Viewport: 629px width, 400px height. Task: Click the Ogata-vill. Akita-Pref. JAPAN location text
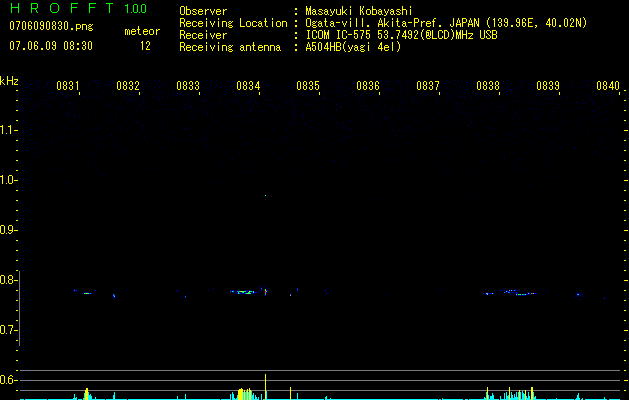446,23
